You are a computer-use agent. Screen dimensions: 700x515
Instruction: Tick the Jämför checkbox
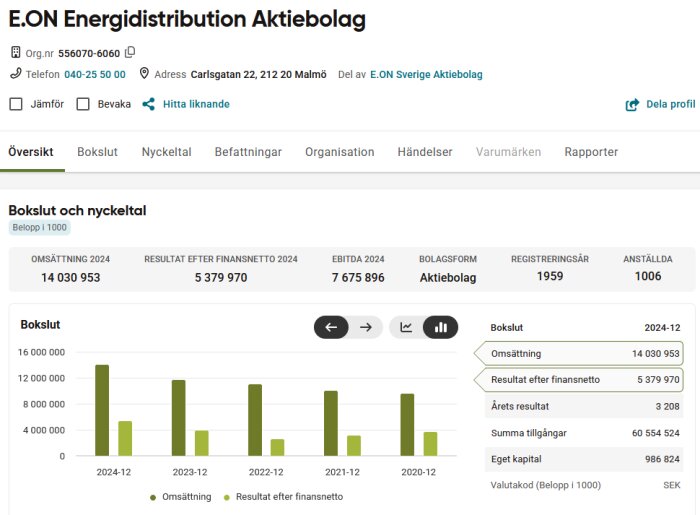click(x=16, y=104)
